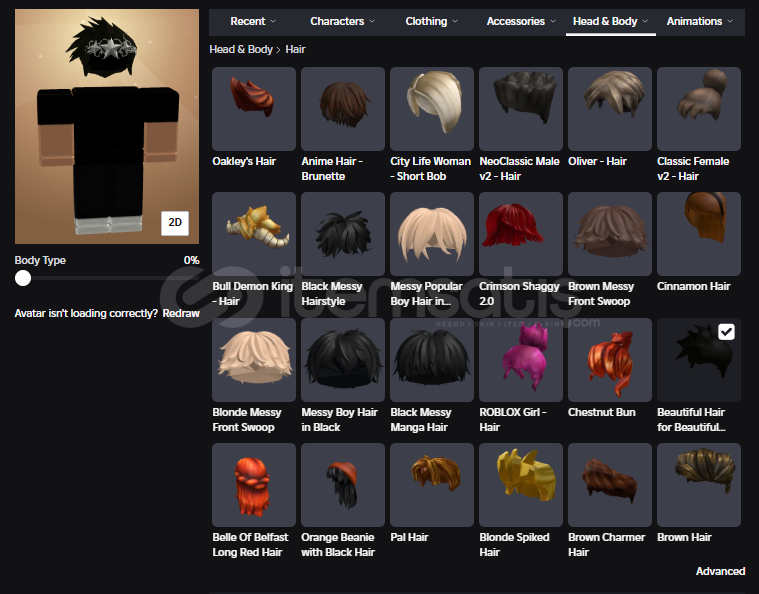Select the Cinnamon Hair thumbnail
759x594 pixels.
tap(699, 234)
